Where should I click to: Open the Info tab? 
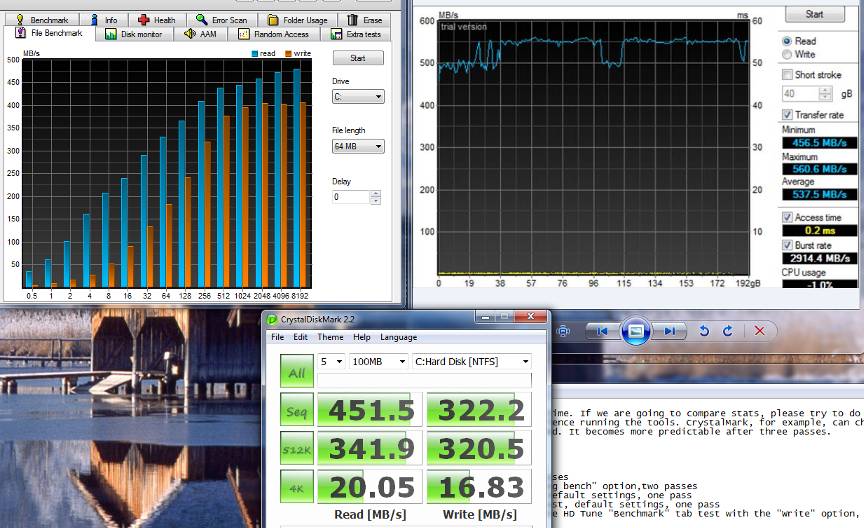104,20
